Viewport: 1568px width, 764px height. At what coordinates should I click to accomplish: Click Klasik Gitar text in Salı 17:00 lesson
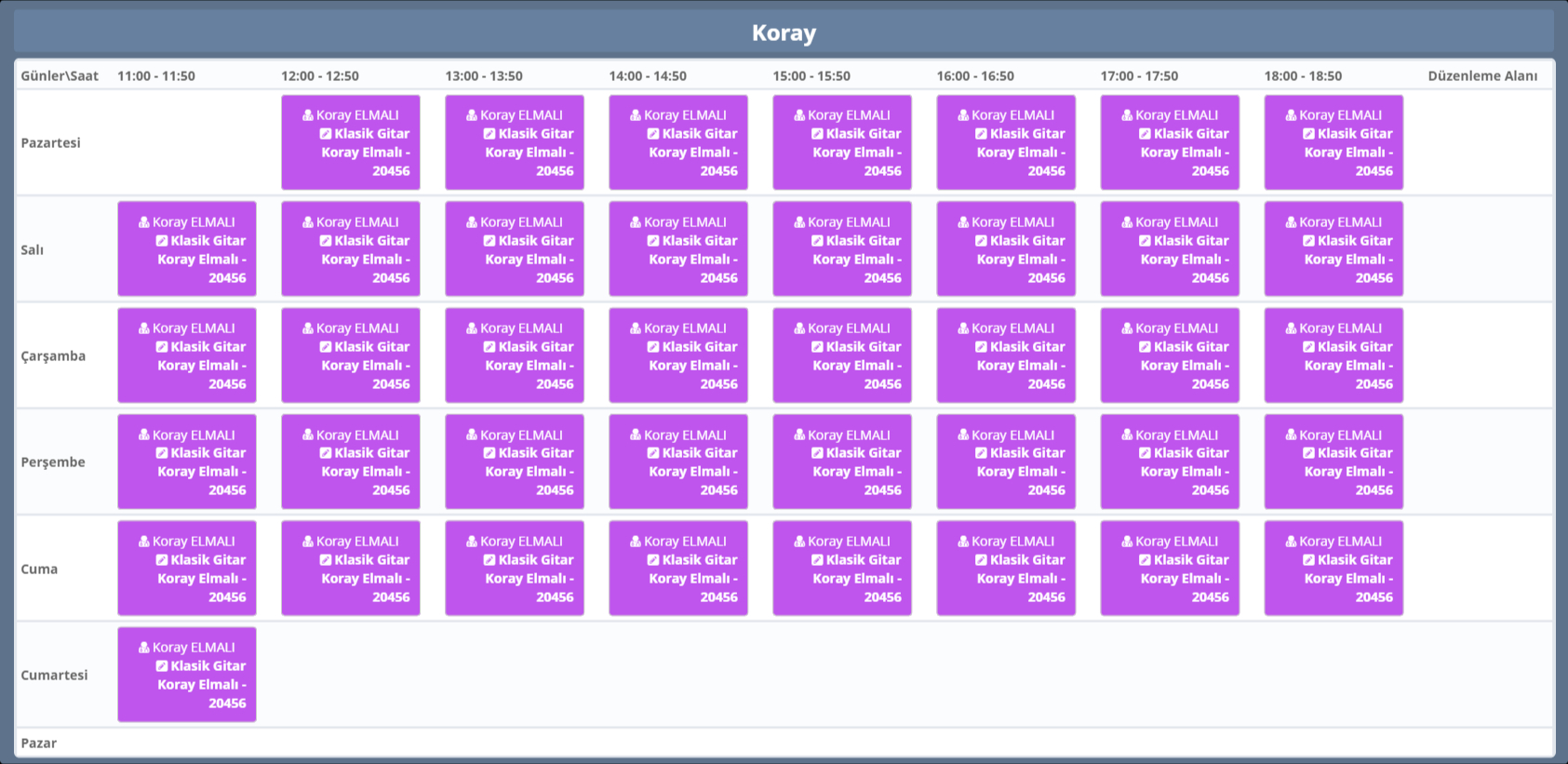(1191, 241)
